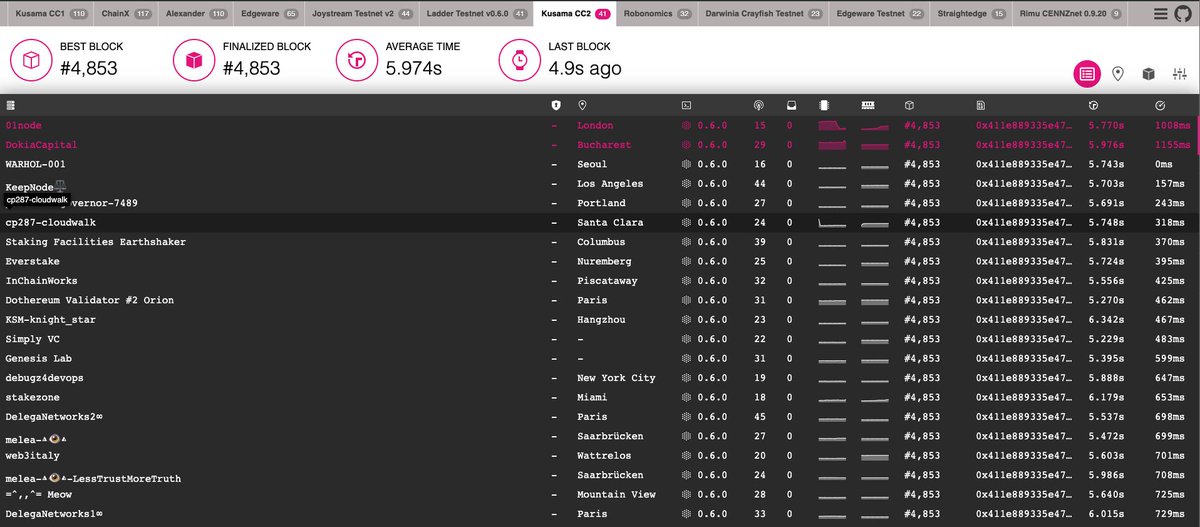Image resolution: width=1200 pixels, height=527 pixels.
Task: Click CPU sparkline in 01node row
Action: point(833,126)
